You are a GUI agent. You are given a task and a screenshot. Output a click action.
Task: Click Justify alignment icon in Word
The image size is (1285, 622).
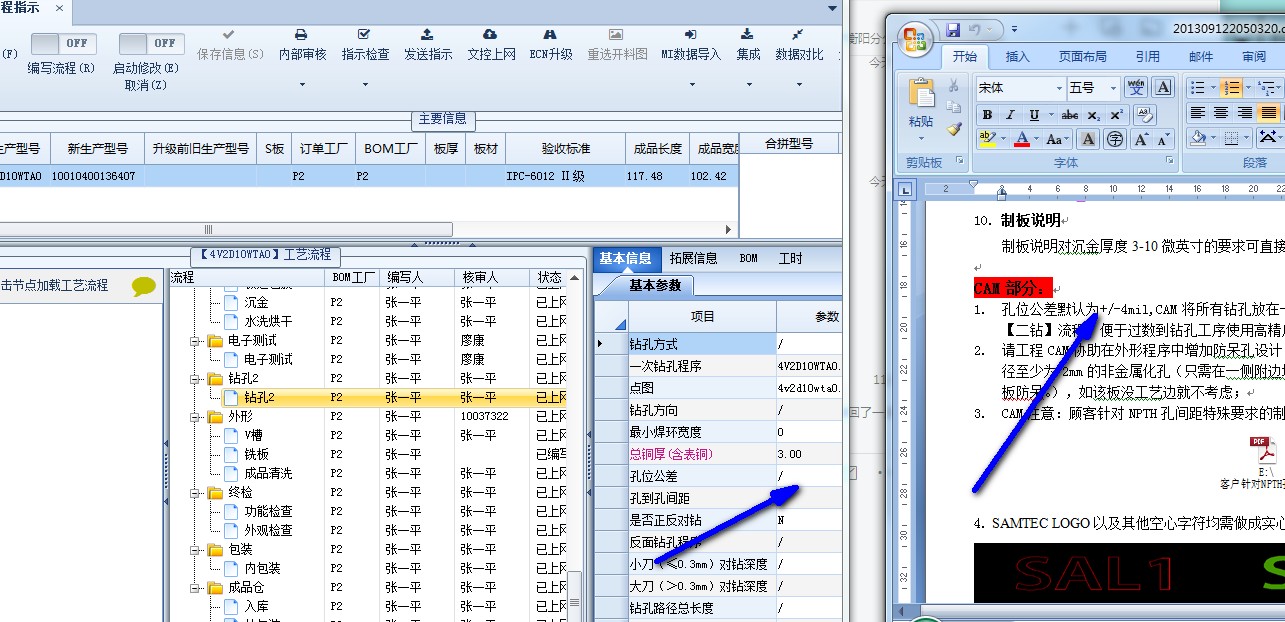click(1269, 113)
